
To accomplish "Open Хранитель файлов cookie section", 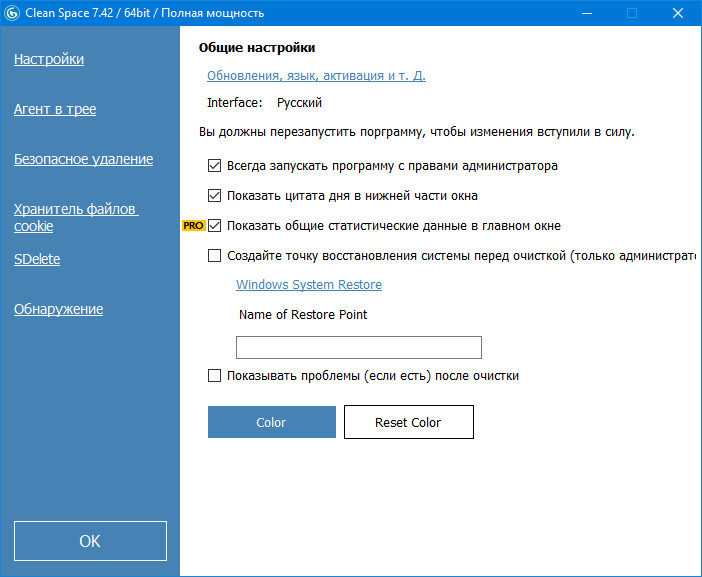I will tap(75, 217).
